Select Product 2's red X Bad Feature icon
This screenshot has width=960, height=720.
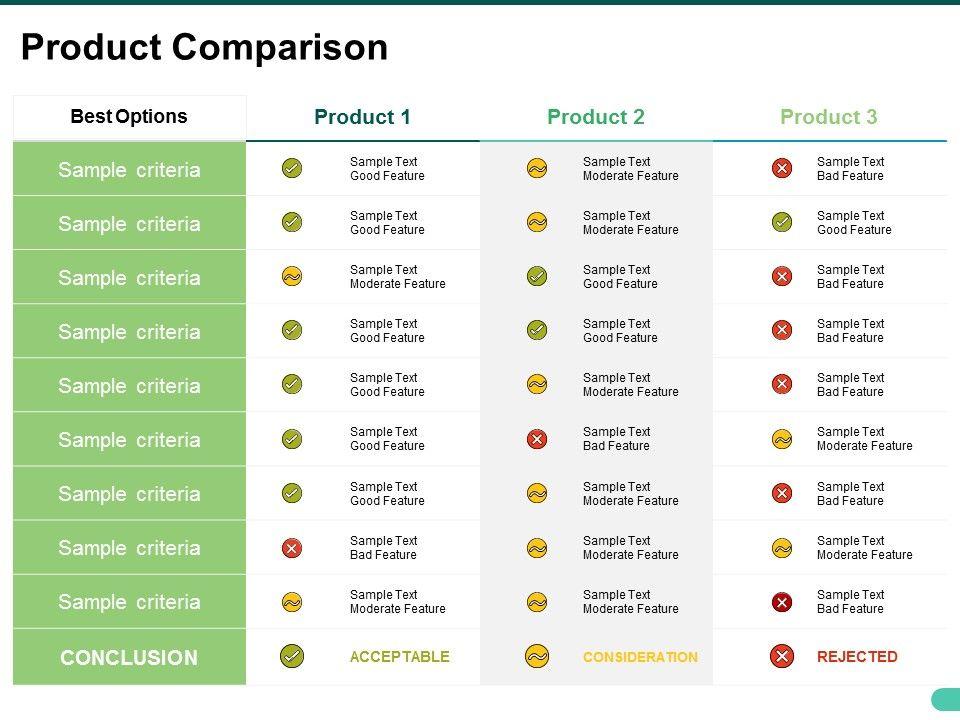[537, 439]
